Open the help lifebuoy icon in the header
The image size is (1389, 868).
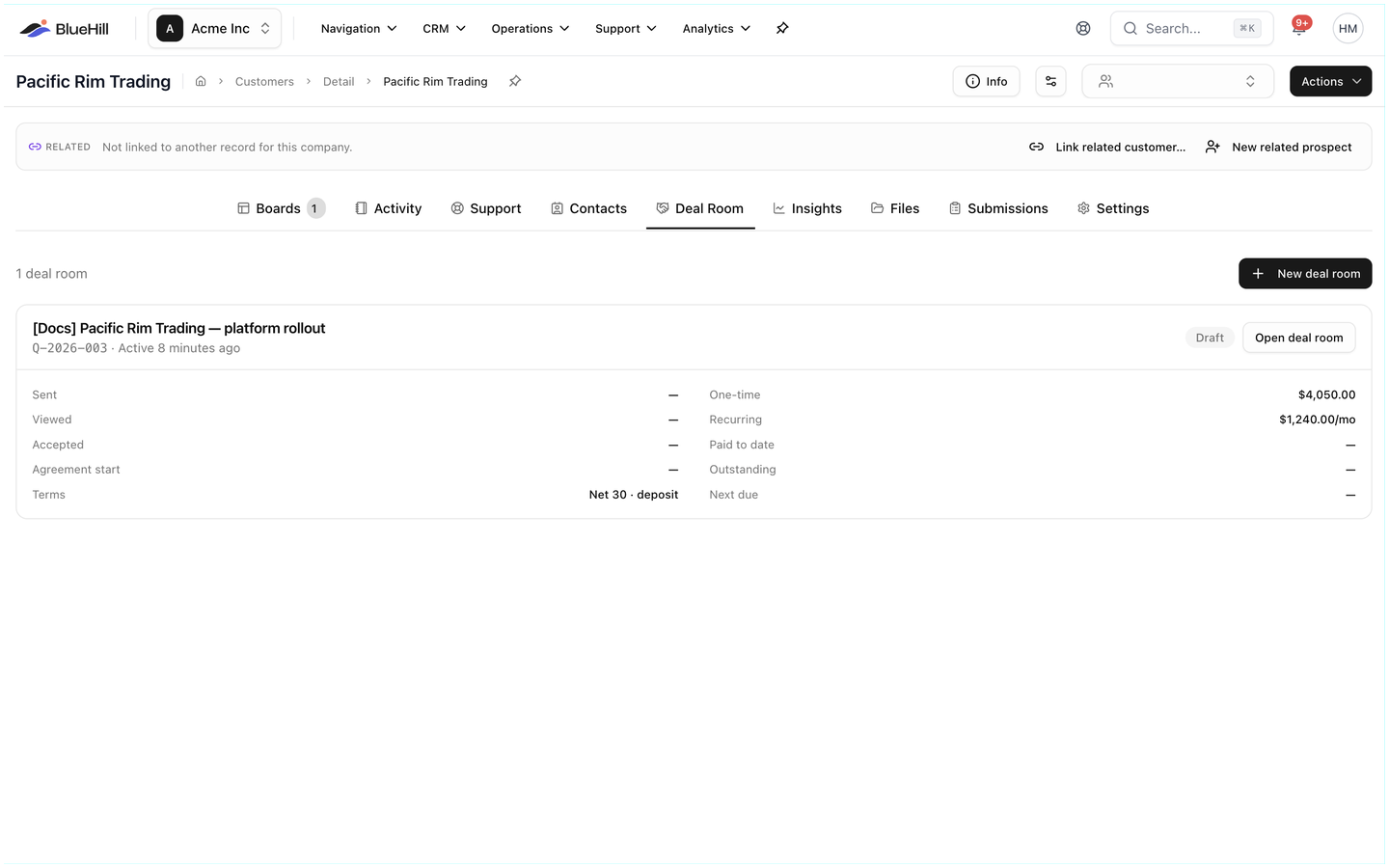(x=1083, y=29)
